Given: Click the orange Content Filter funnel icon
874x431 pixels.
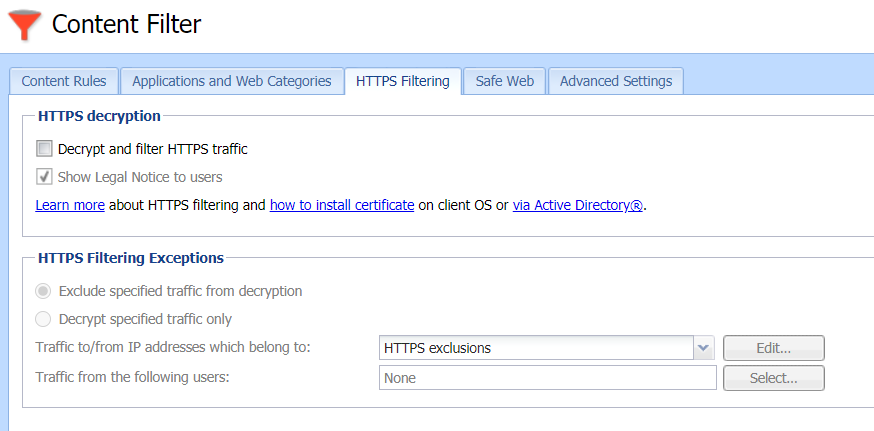Looking at the screenshot, I should 25,25.
